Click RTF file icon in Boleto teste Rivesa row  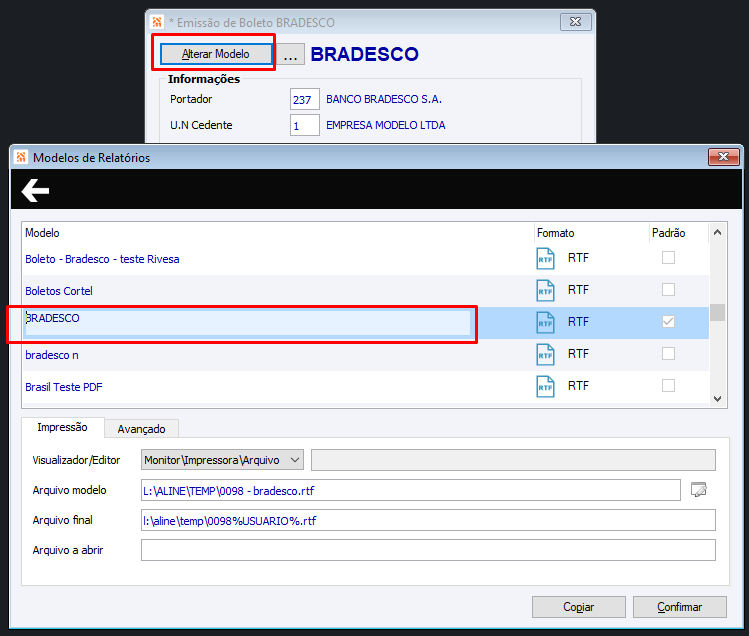[545, 259]
